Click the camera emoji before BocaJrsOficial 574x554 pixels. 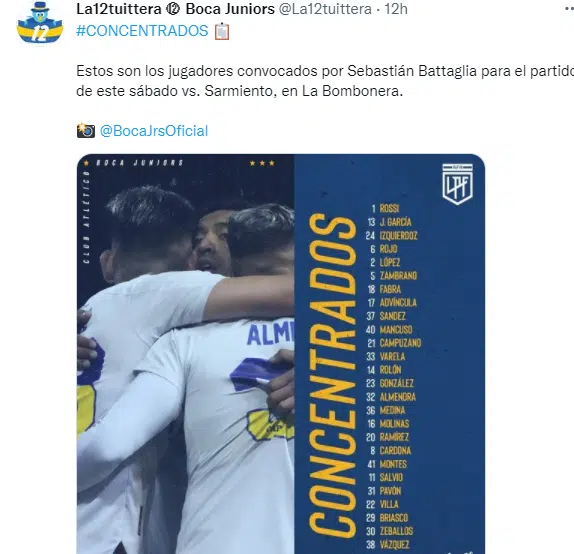(86, 131)
